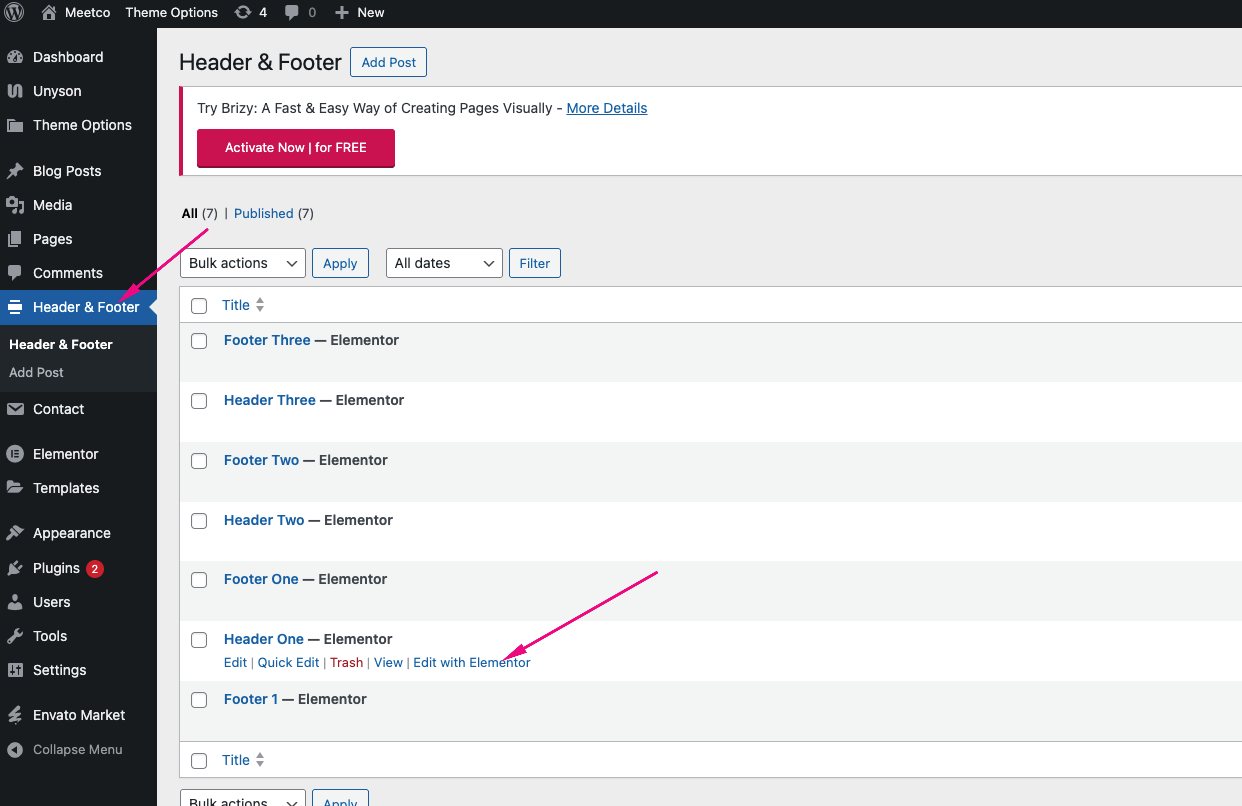Click the WordPress logo in admin bar

14,13
